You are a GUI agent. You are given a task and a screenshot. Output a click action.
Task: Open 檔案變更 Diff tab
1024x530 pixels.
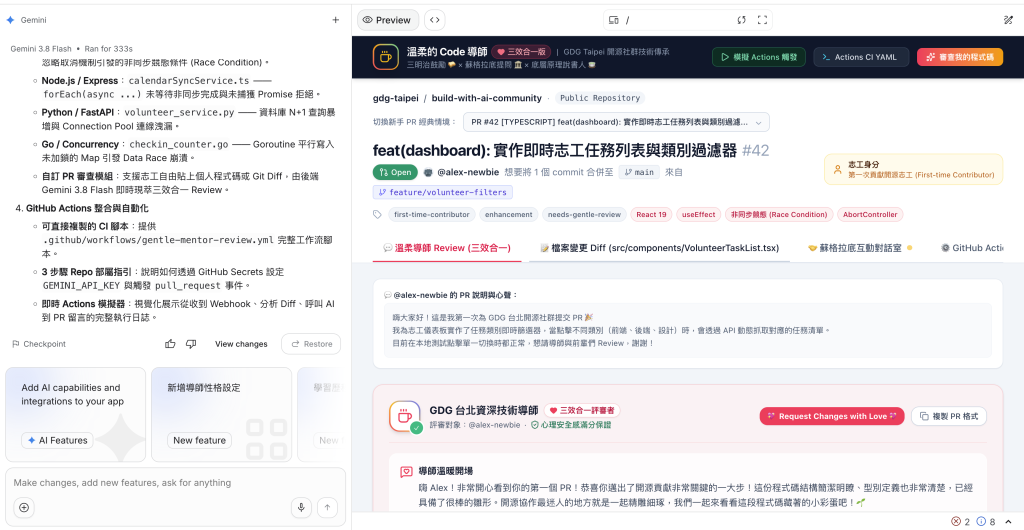tap(660, 248)
